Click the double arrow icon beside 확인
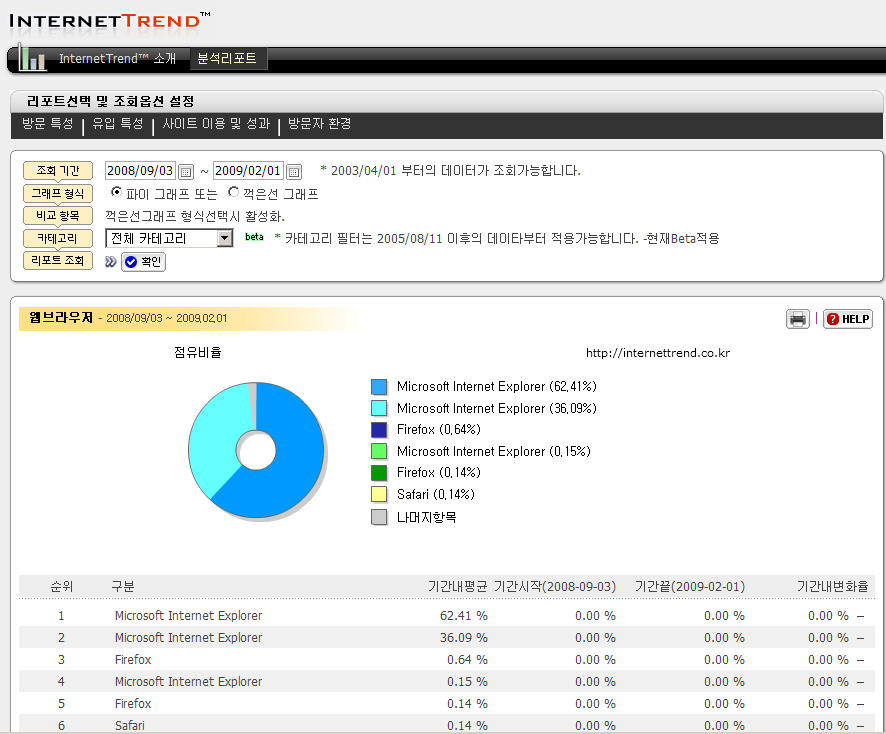886x734 pixels. point(111,262)
